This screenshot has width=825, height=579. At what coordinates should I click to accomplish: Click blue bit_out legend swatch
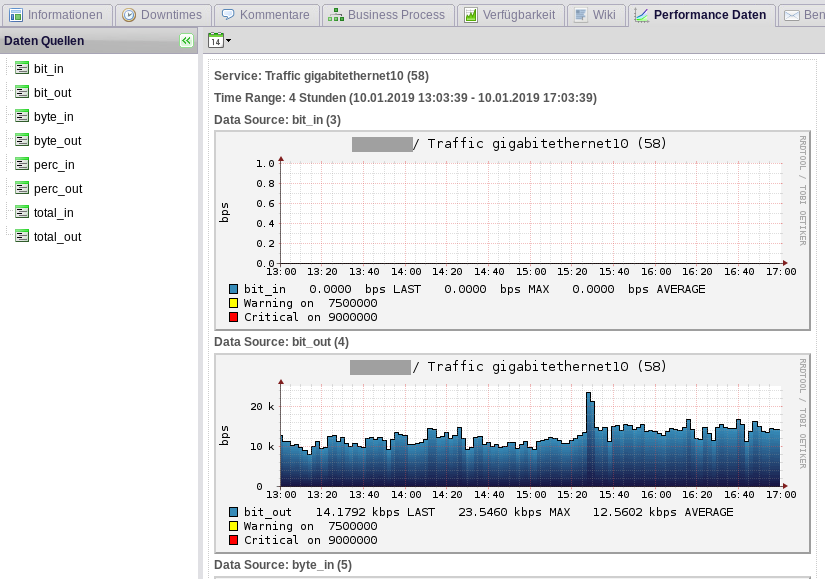pyautogui.click(x=234, y=512)
